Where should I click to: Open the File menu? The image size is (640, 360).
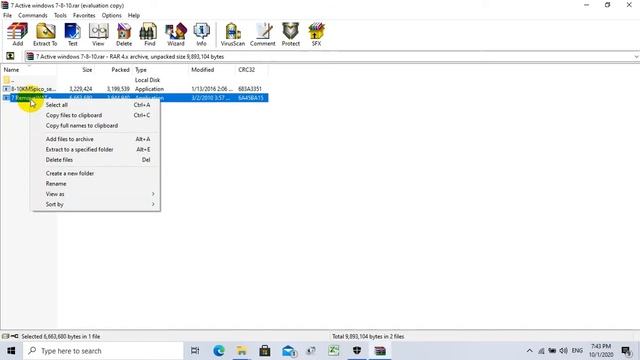click(7, 15)
